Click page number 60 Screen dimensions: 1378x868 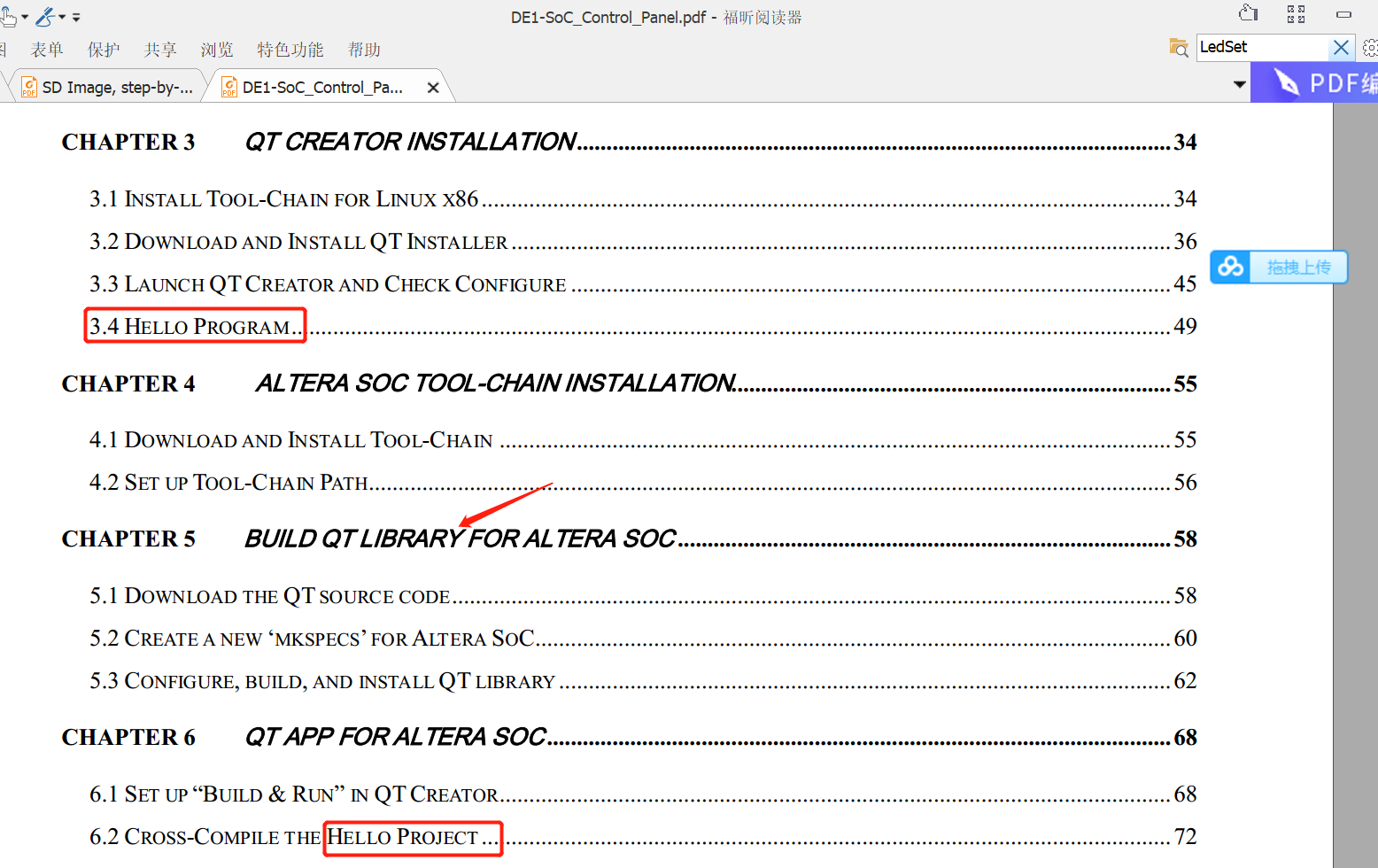point(1186,638)
